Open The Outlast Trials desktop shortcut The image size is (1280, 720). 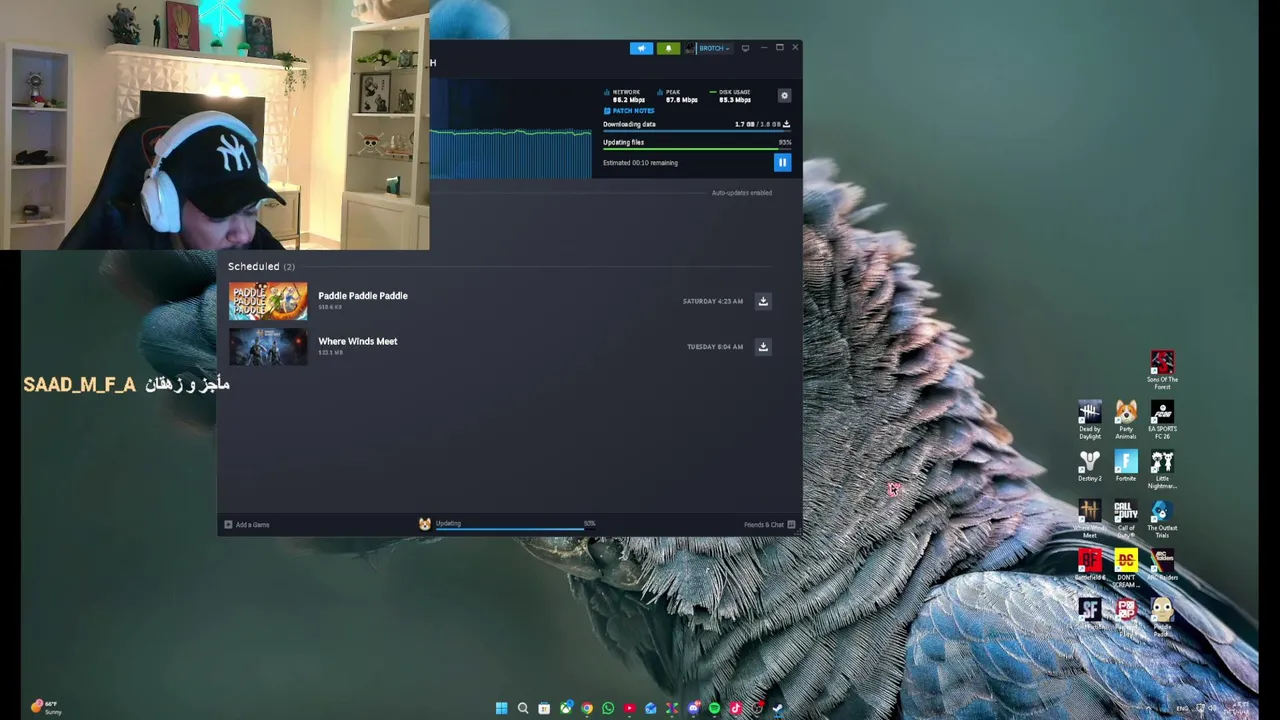1162,519
